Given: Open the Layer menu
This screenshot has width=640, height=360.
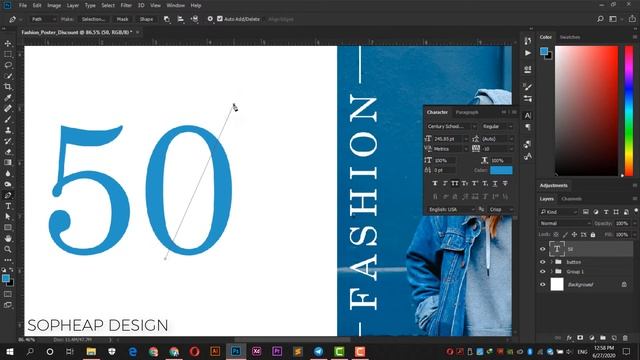Looking at the screenshot, I should point(73,5).
